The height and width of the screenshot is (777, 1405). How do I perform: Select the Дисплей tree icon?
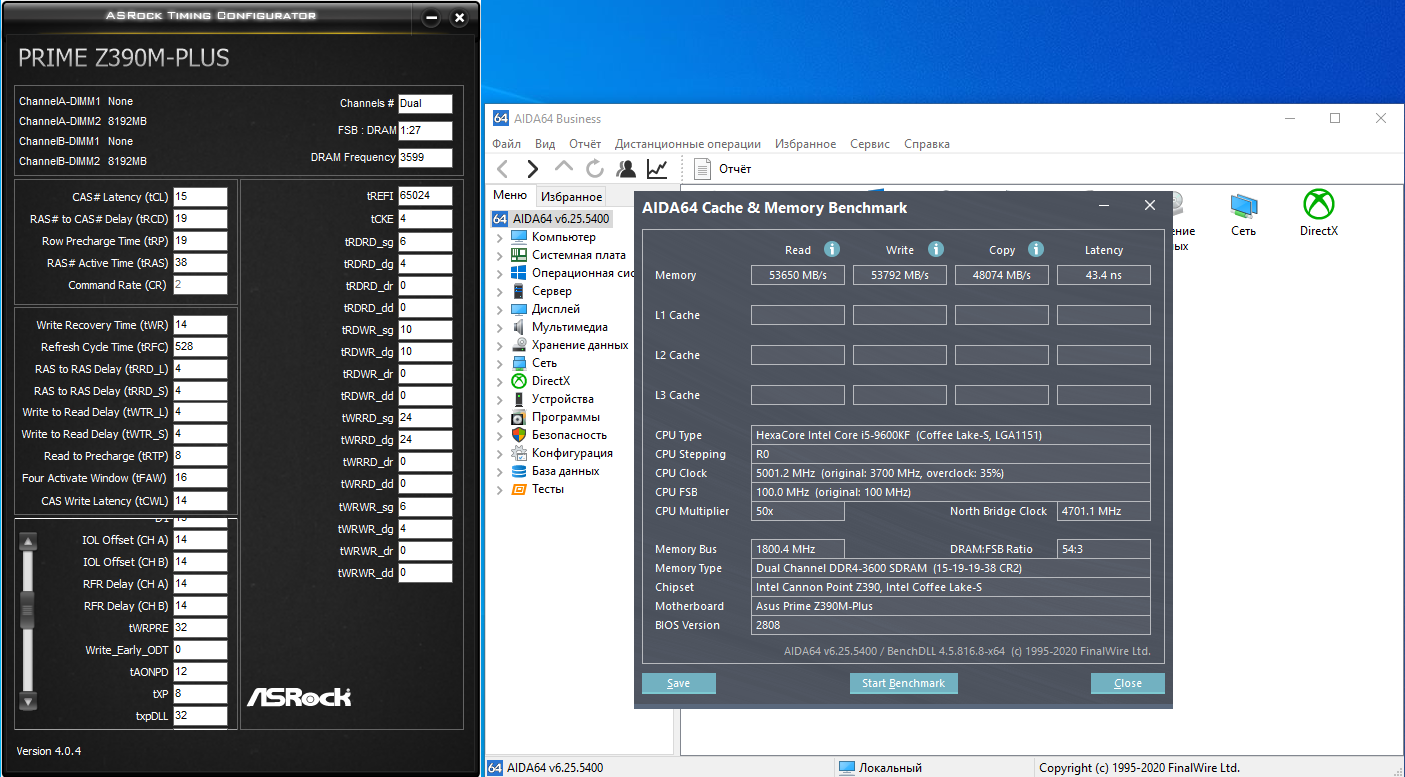click(x=518, y=309)
